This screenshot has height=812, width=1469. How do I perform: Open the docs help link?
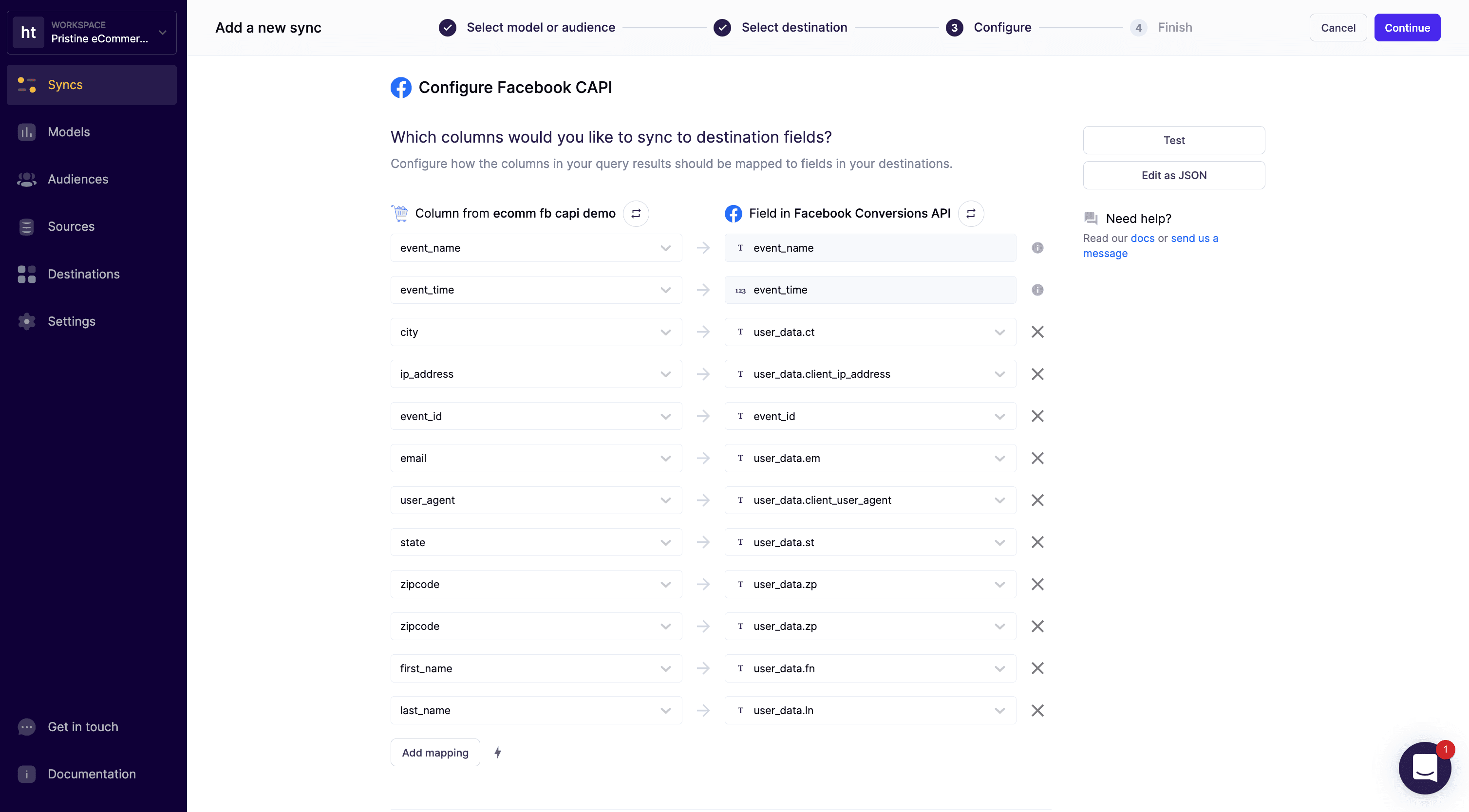(1142, 238)
